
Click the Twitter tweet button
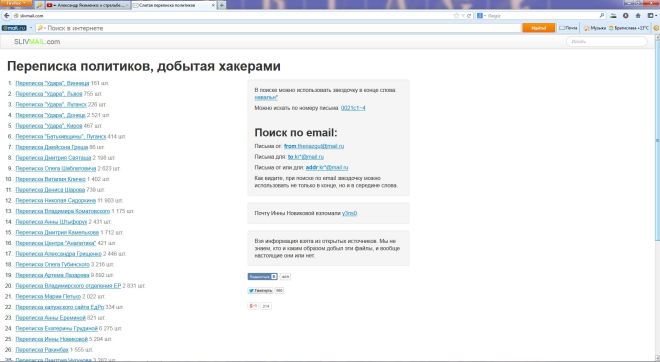[x=260, y=290]
